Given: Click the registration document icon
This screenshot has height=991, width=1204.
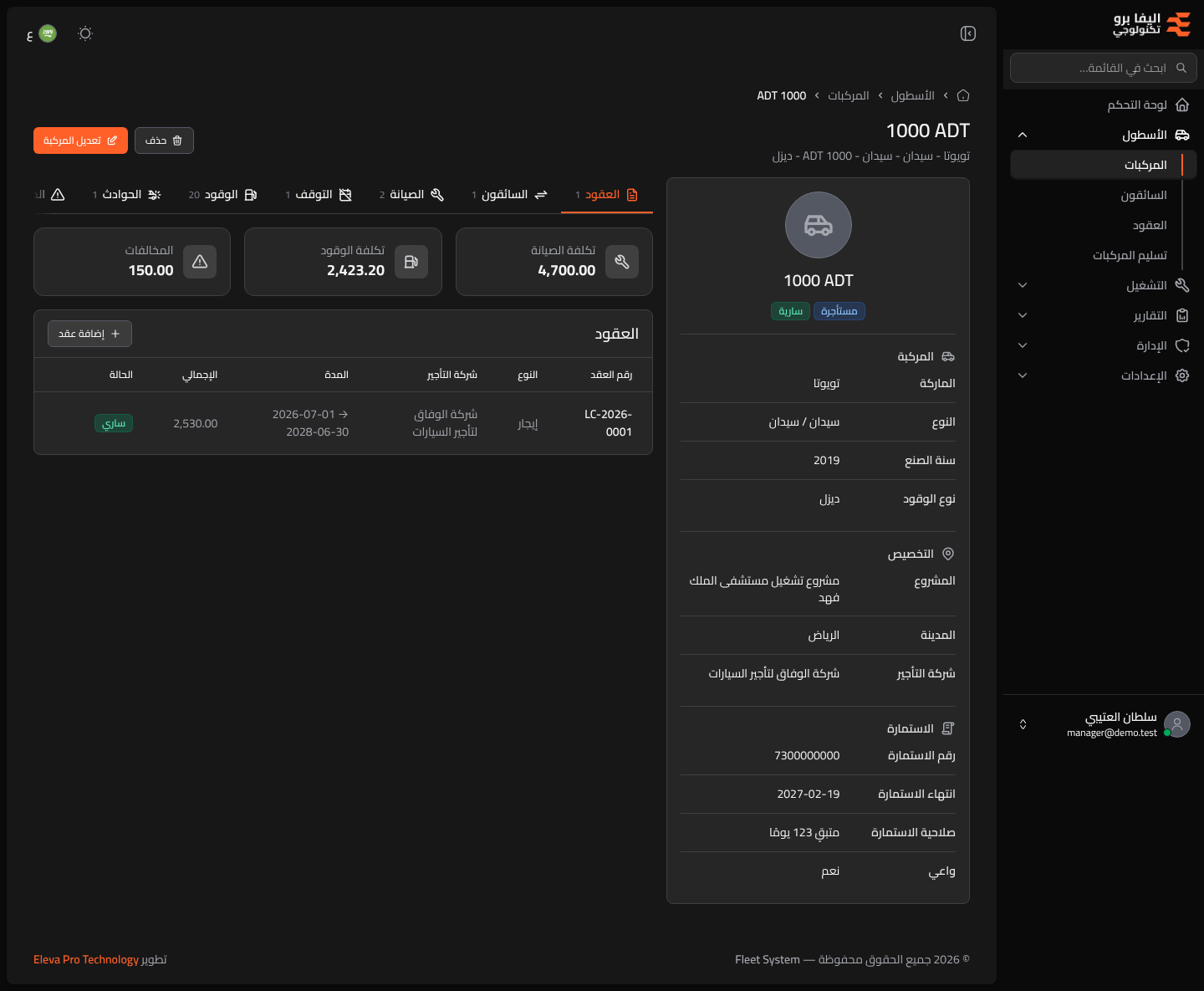Looking at the screenshot, I should tap(948, 728).
